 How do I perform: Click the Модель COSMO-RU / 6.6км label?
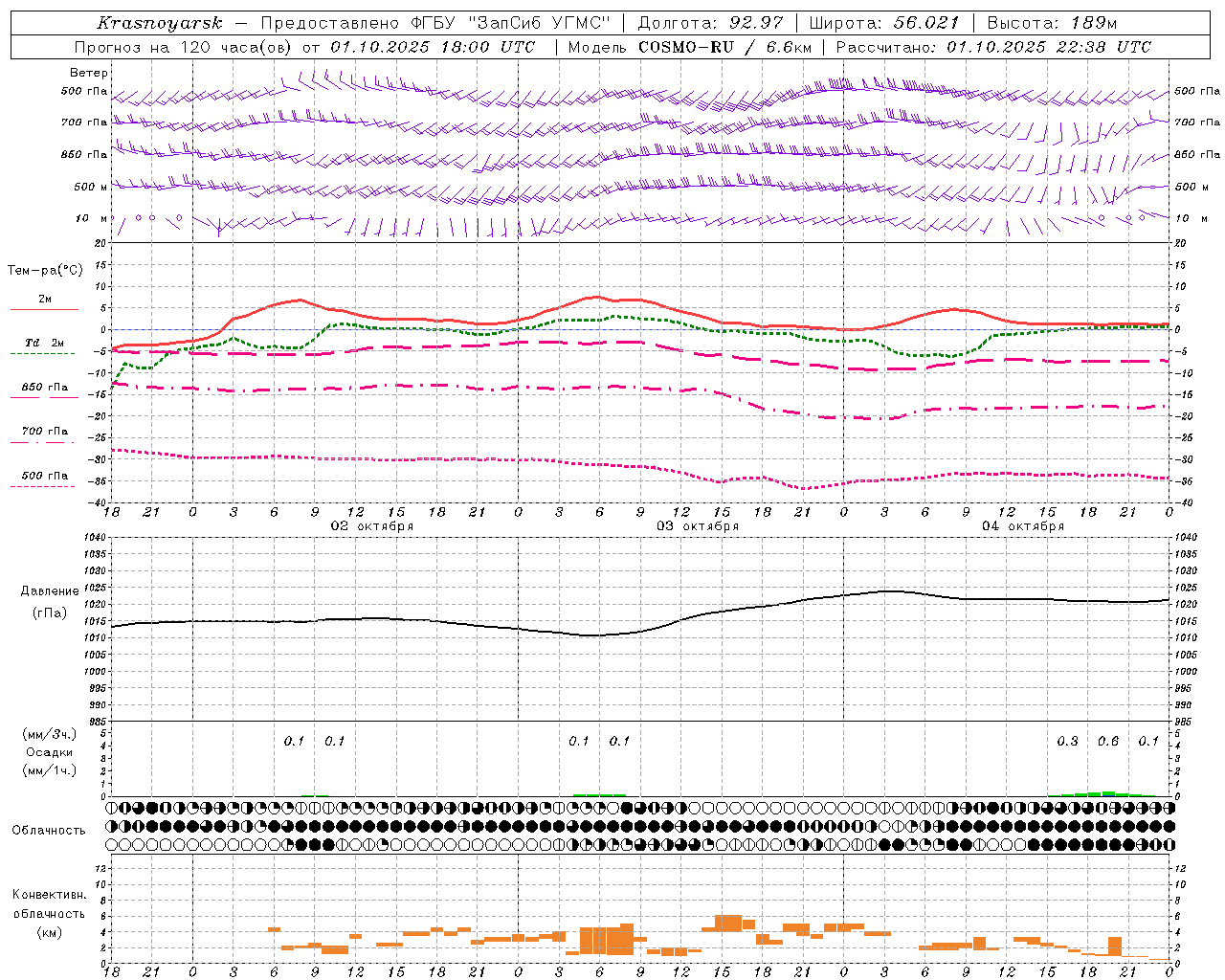click(690, 47)
